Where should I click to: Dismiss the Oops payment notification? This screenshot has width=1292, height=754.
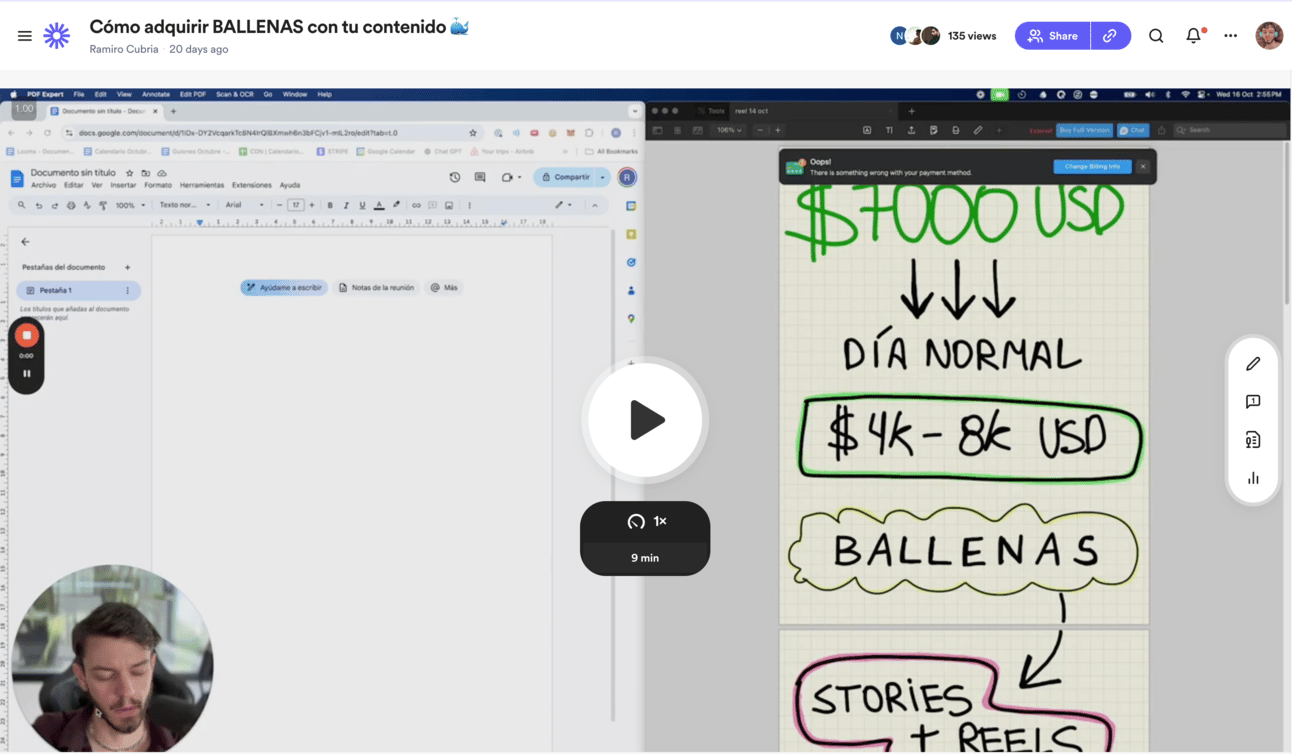pos(1143,166)
